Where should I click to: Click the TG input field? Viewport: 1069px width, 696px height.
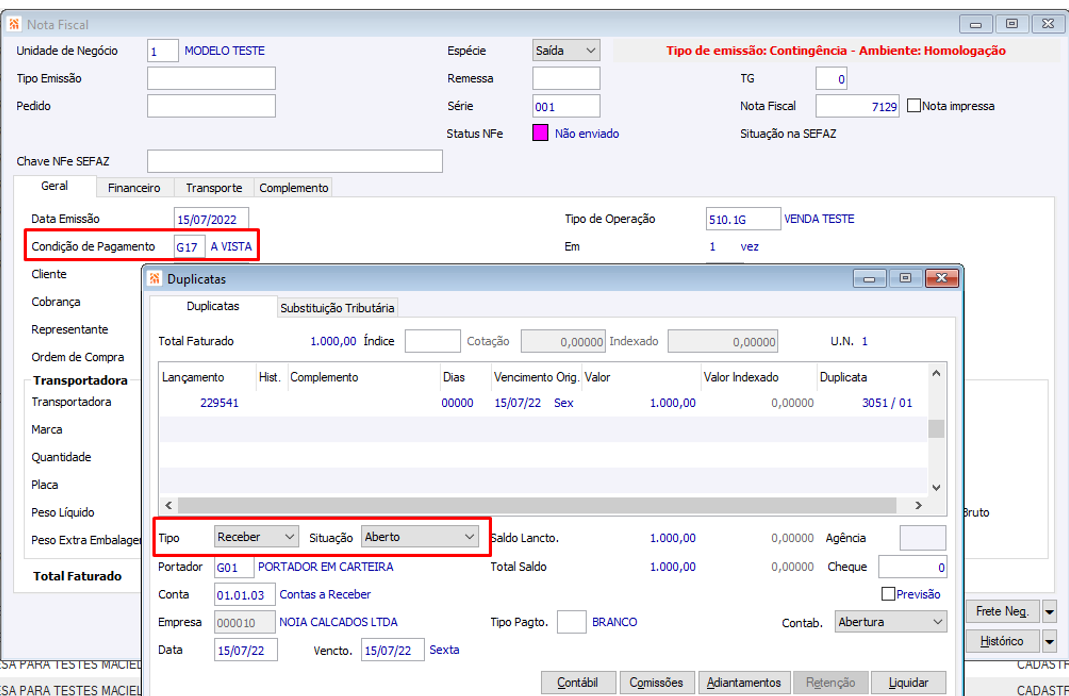click(x=831, y=78)
